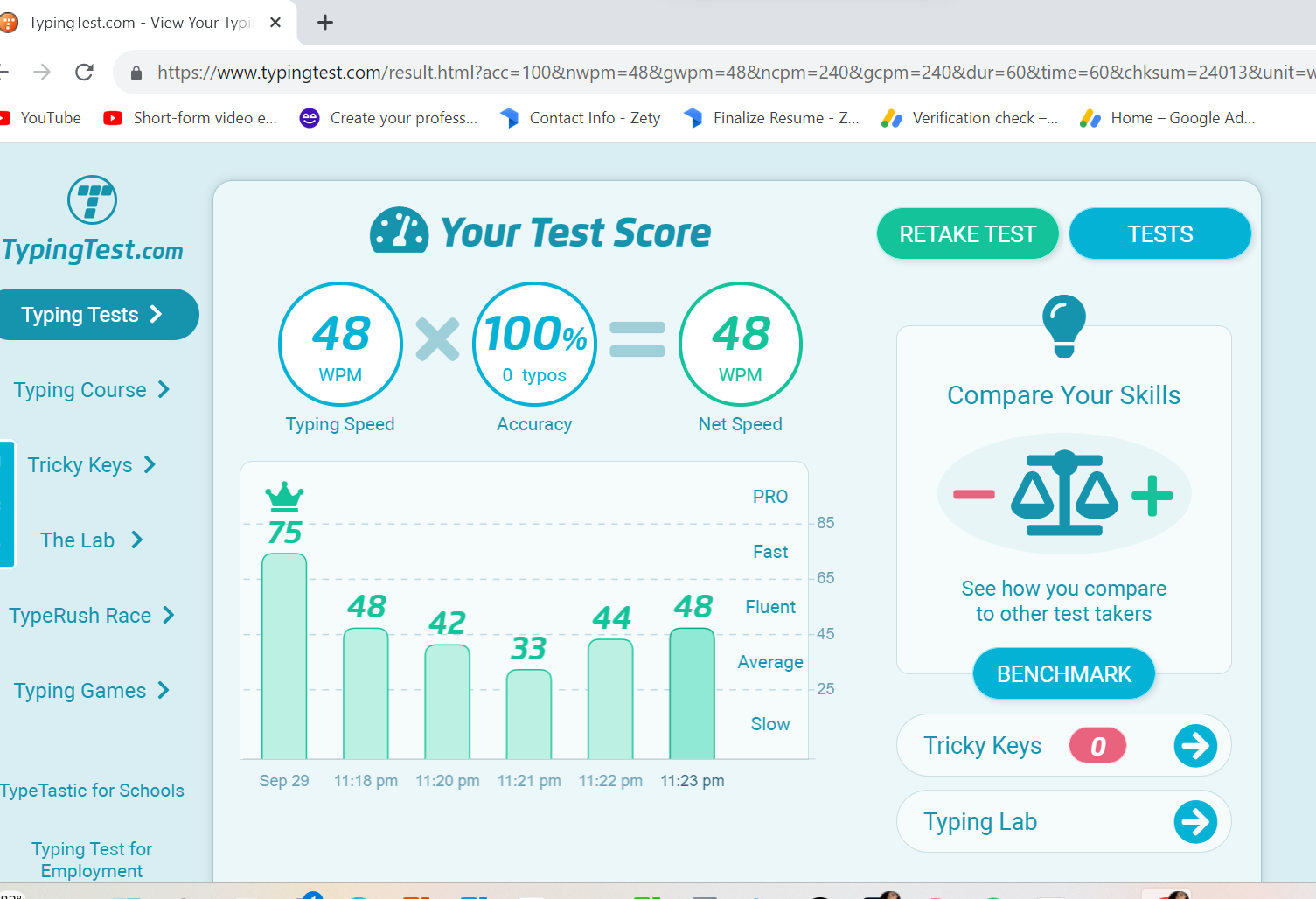Open the Typing Games menu item

tap(92, 691)
